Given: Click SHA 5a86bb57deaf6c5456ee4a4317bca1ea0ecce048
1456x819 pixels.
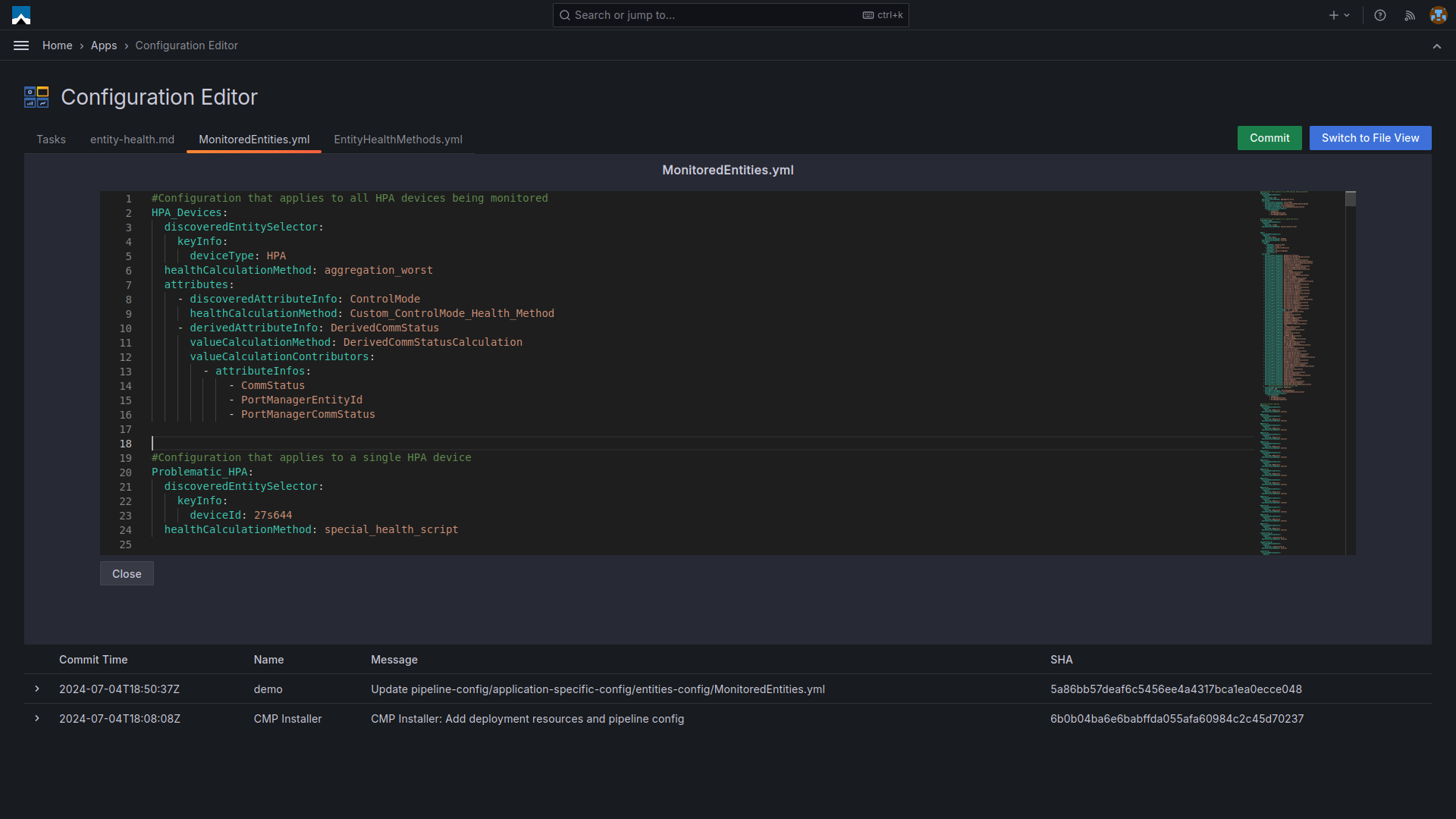Looking at the screenshot, I should [1176, 689].
